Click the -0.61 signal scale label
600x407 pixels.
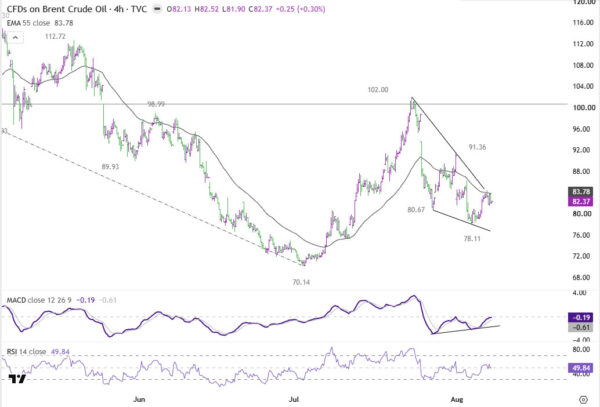pos(580,327)
